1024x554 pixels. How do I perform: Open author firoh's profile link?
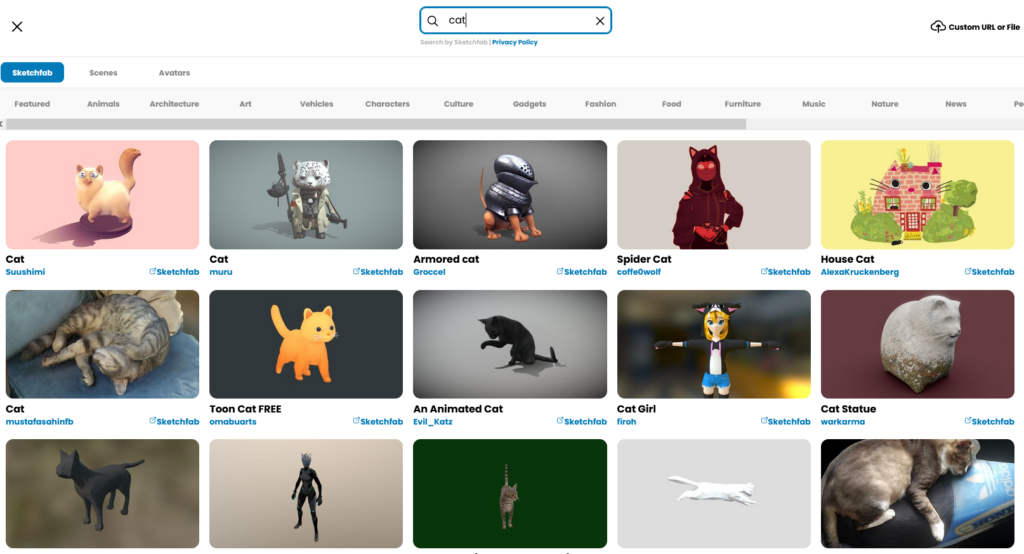coord(626,422)
